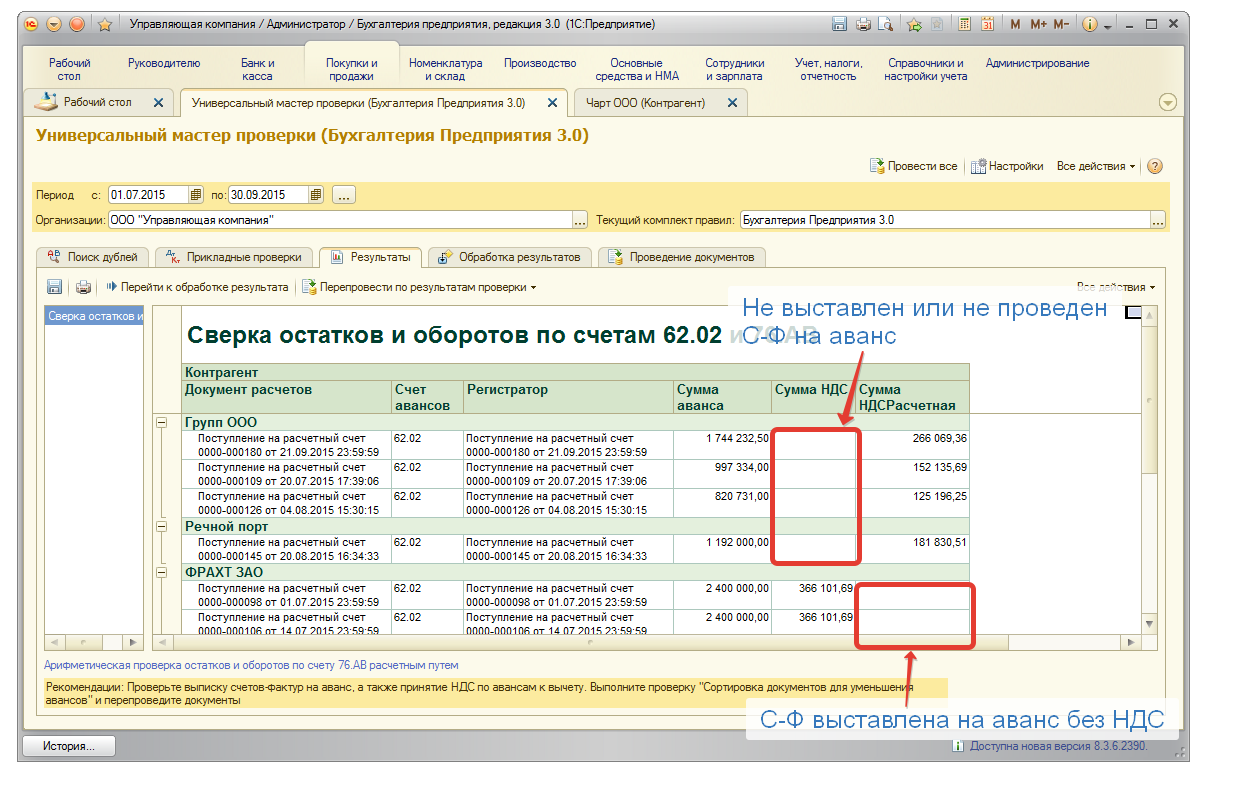Close the Чарт ООО (Контрагент) tab
This screenshot has width=1242, height=794.
point(732,102)
